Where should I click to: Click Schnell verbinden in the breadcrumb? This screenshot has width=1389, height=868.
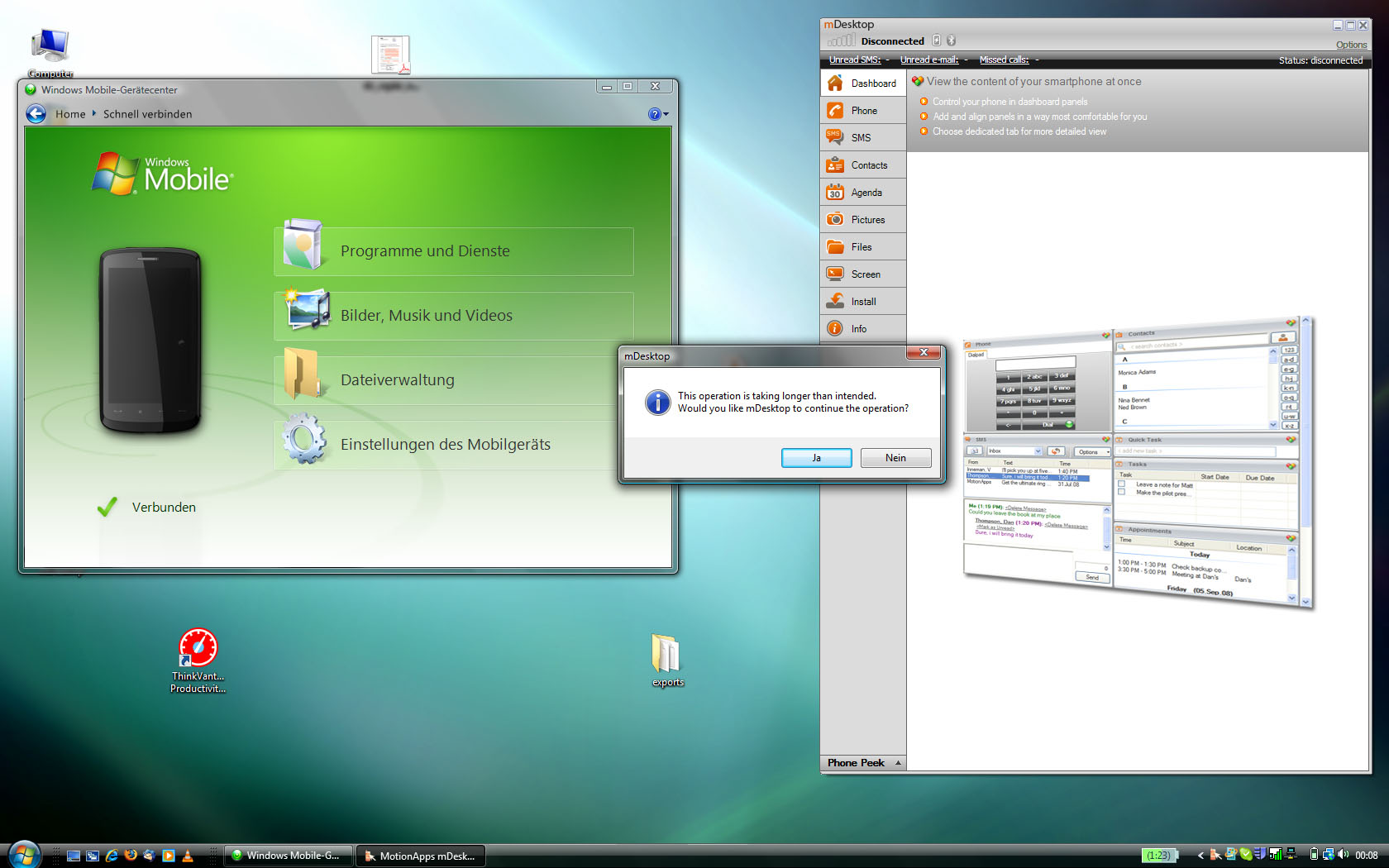147,114
